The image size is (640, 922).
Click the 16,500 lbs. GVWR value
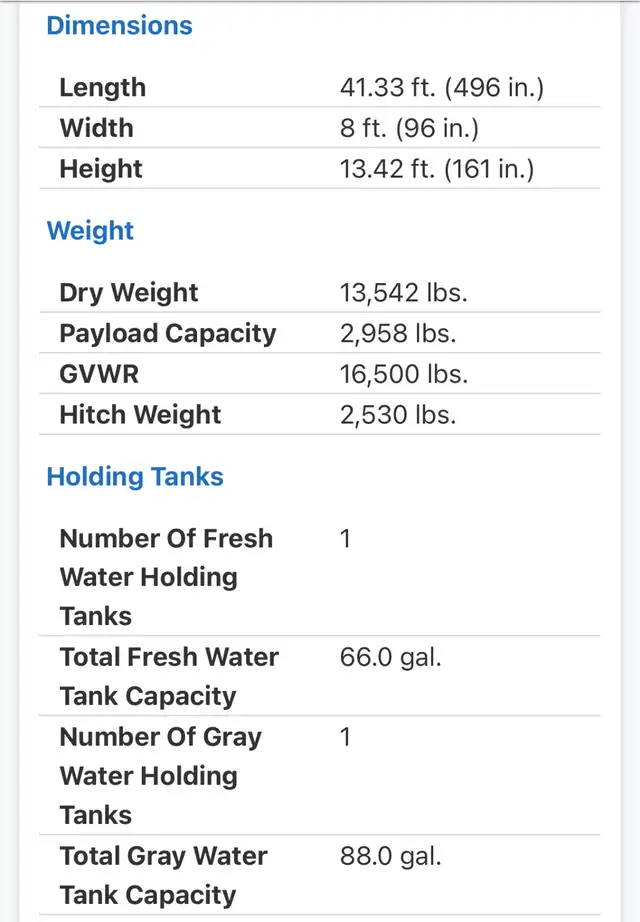click(404, 375)
